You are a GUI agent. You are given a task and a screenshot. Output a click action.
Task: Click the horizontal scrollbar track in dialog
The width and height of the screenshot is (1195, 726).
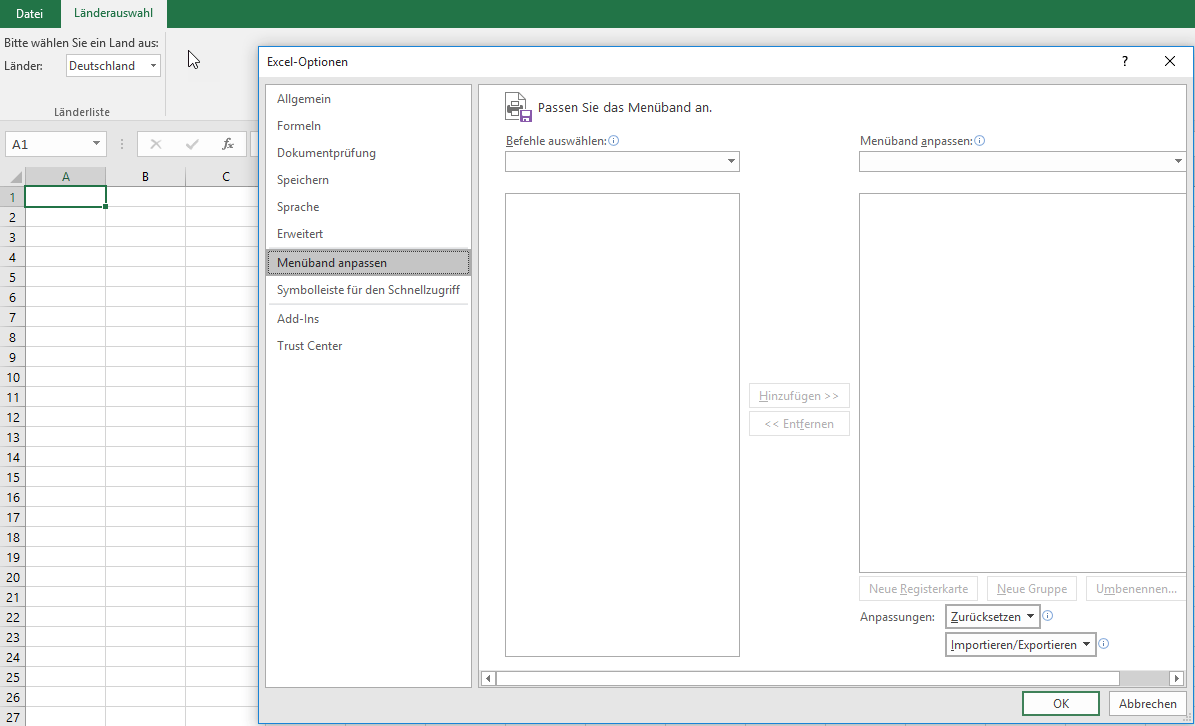pos(1144,678)
